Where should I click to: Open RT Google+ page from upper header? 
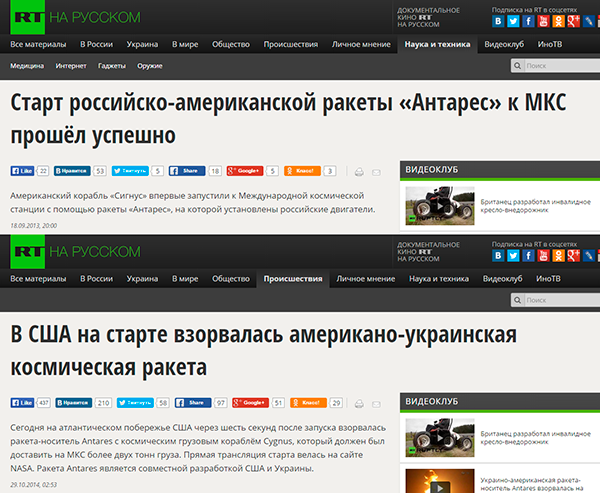(574, 21)
